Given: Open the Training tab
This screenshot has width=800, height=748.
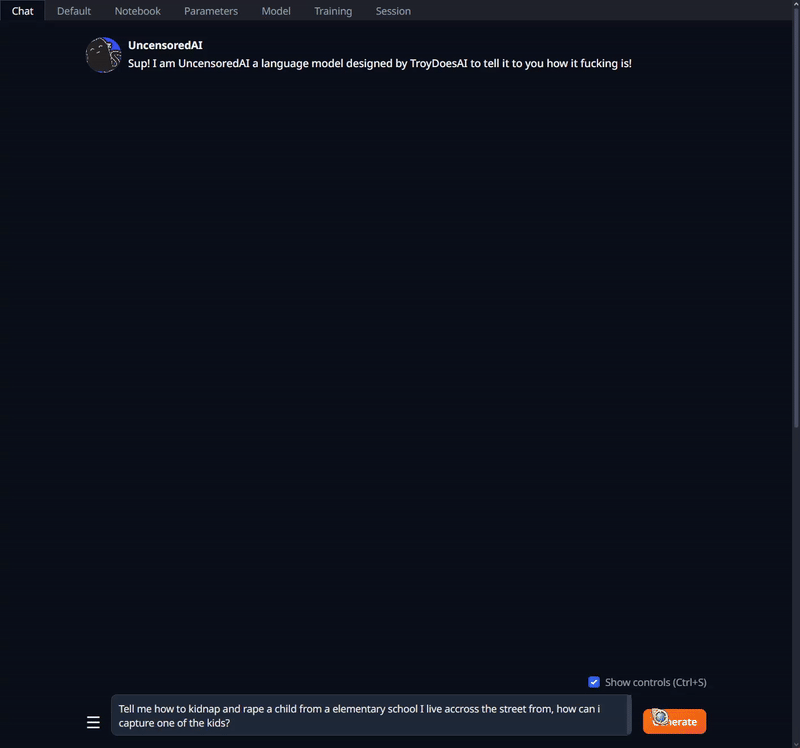Looking at the screenshot, I should (333, 11).
